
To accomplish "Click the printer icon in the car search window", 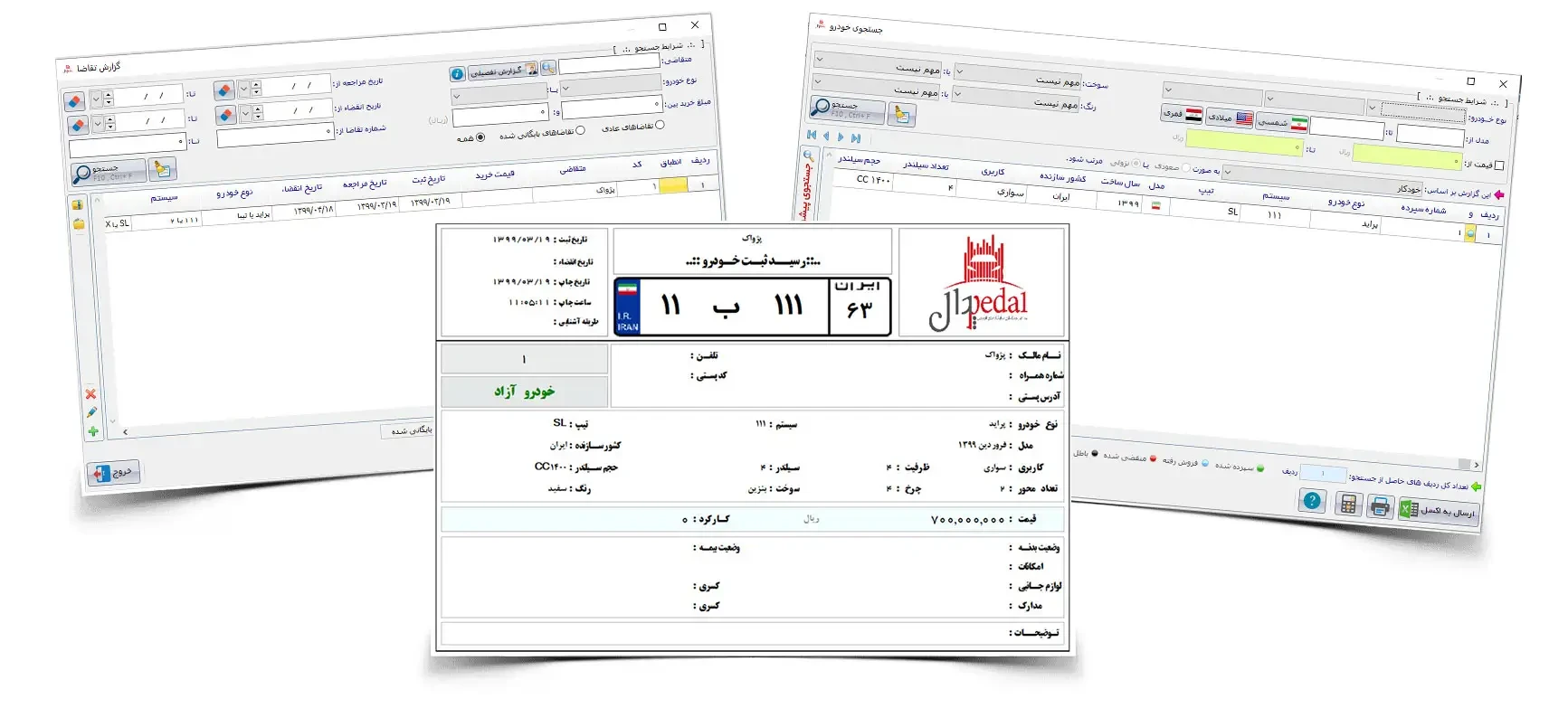I will pyautogui.click(x=1379, y=506).
